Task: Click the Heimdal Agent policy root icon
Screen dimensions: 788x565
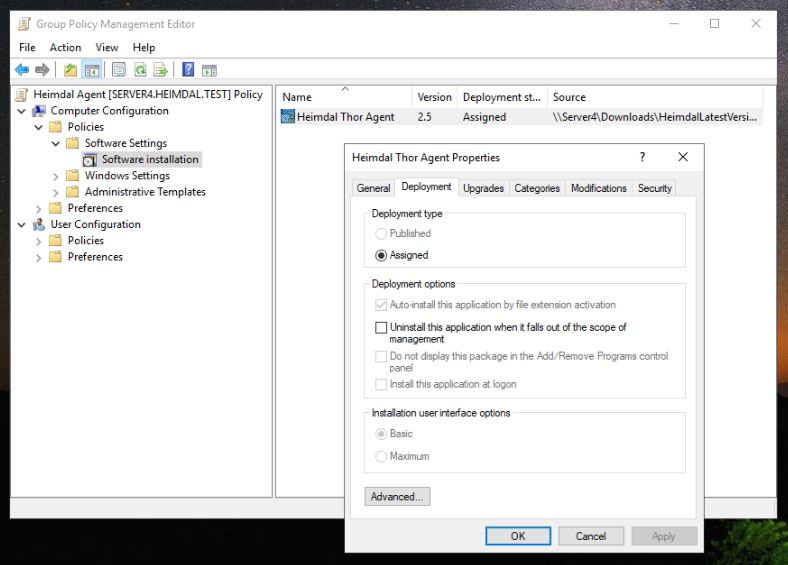Action: 22,95
